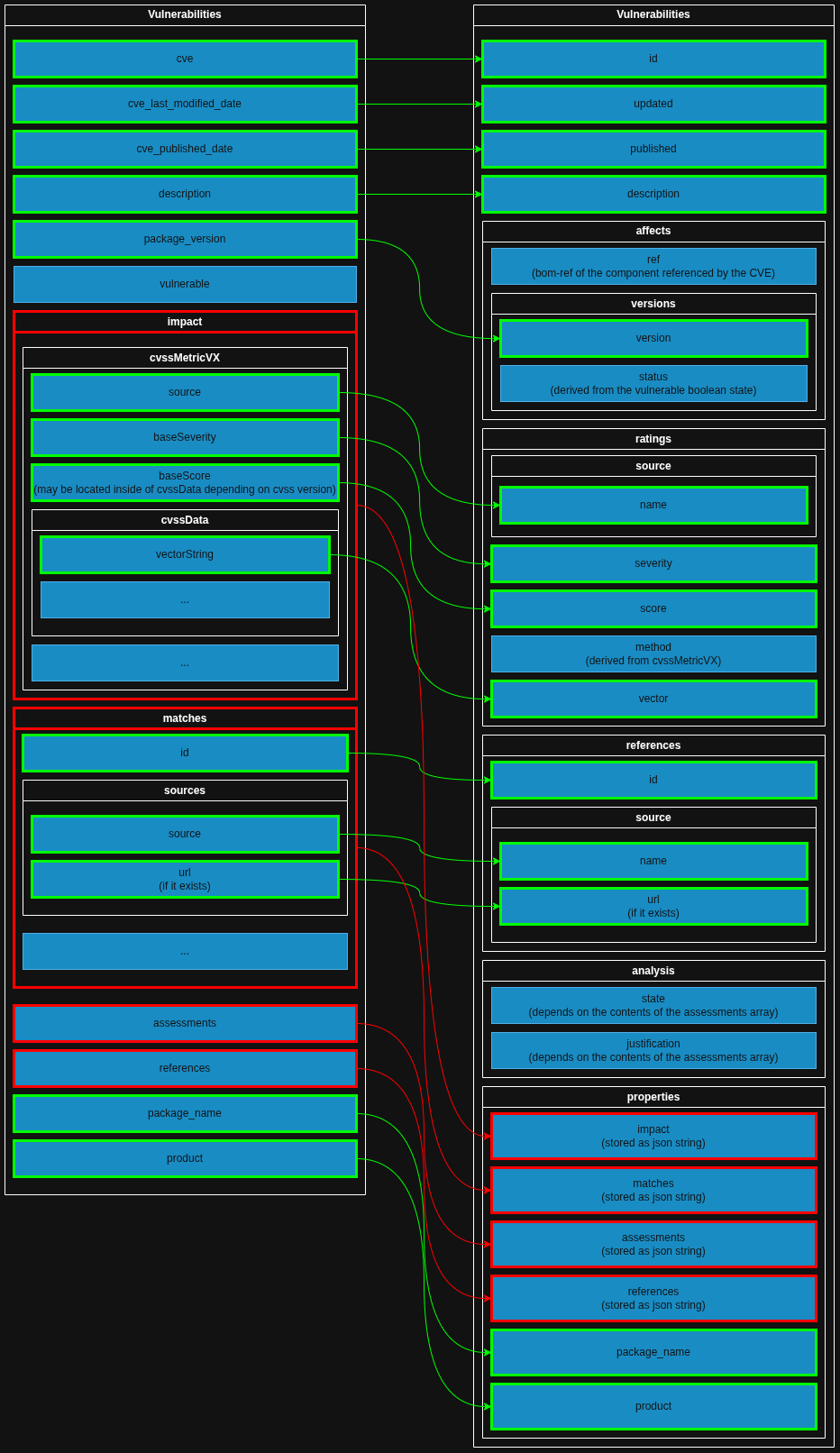Click the ratings group header
840x1453 pixels.
[x=653, y=439]
